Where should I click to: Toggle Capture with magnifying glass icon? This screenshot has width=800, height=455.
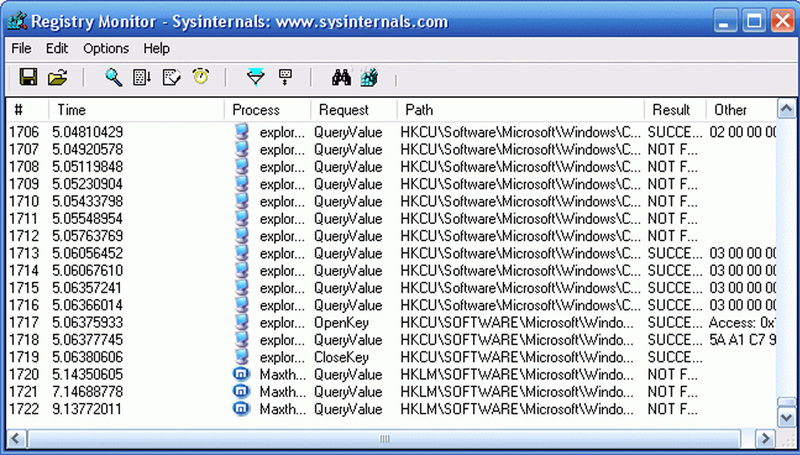113,78
